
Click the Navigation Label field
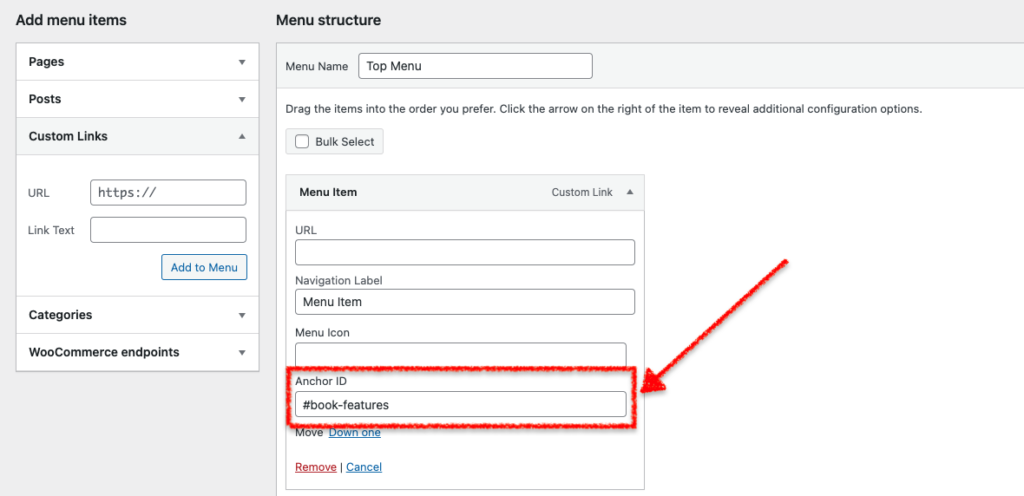pos(465,302)
